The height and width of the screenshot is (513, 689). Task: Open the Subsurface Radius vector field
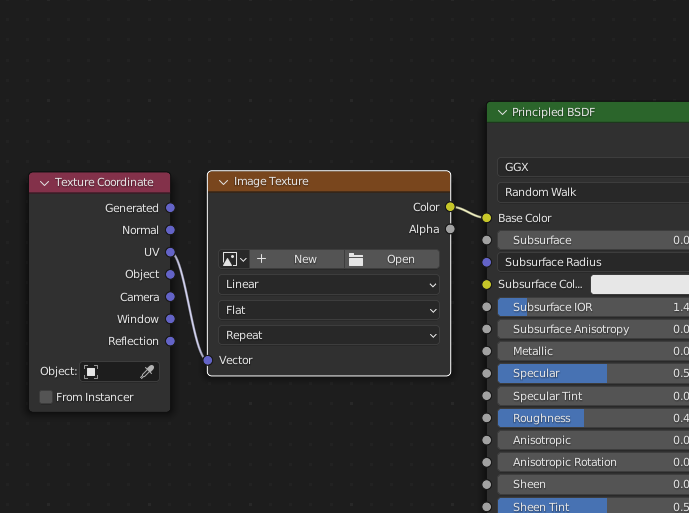point(593,262)
